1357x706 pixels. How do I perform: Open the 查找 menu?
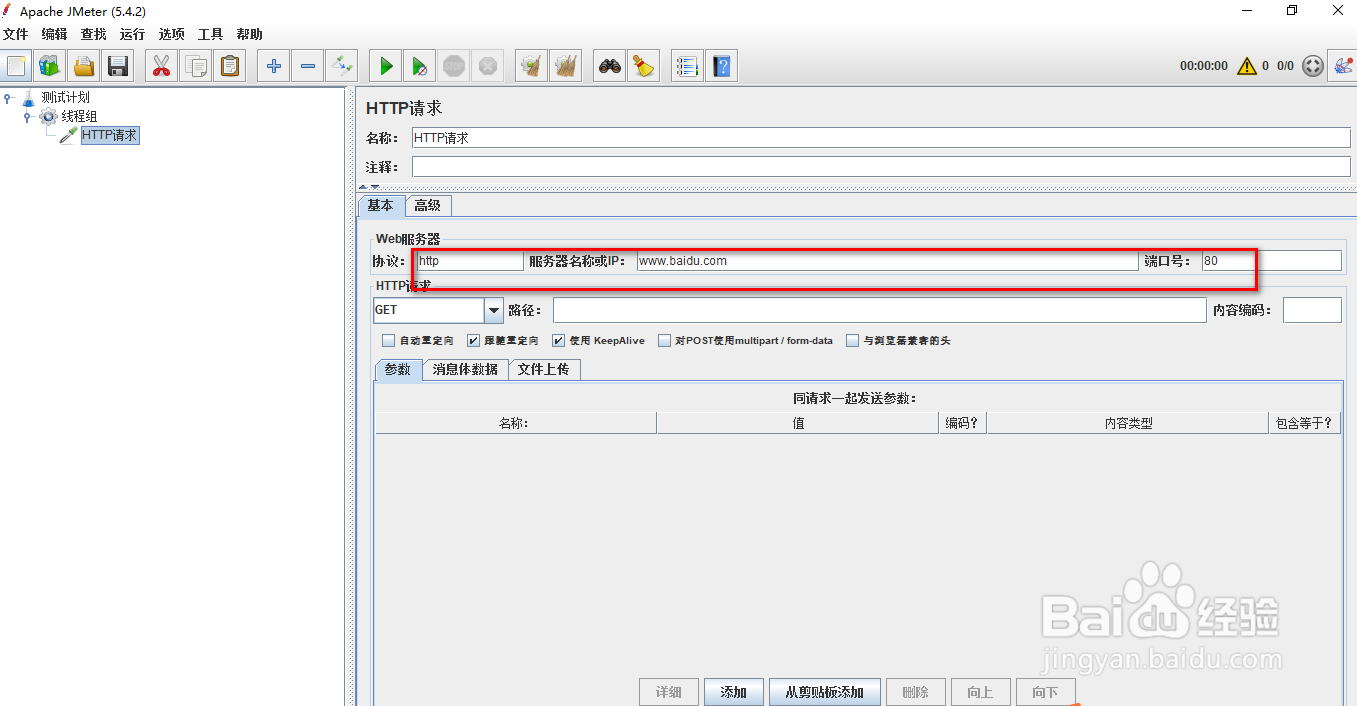[x=93, y=34]
